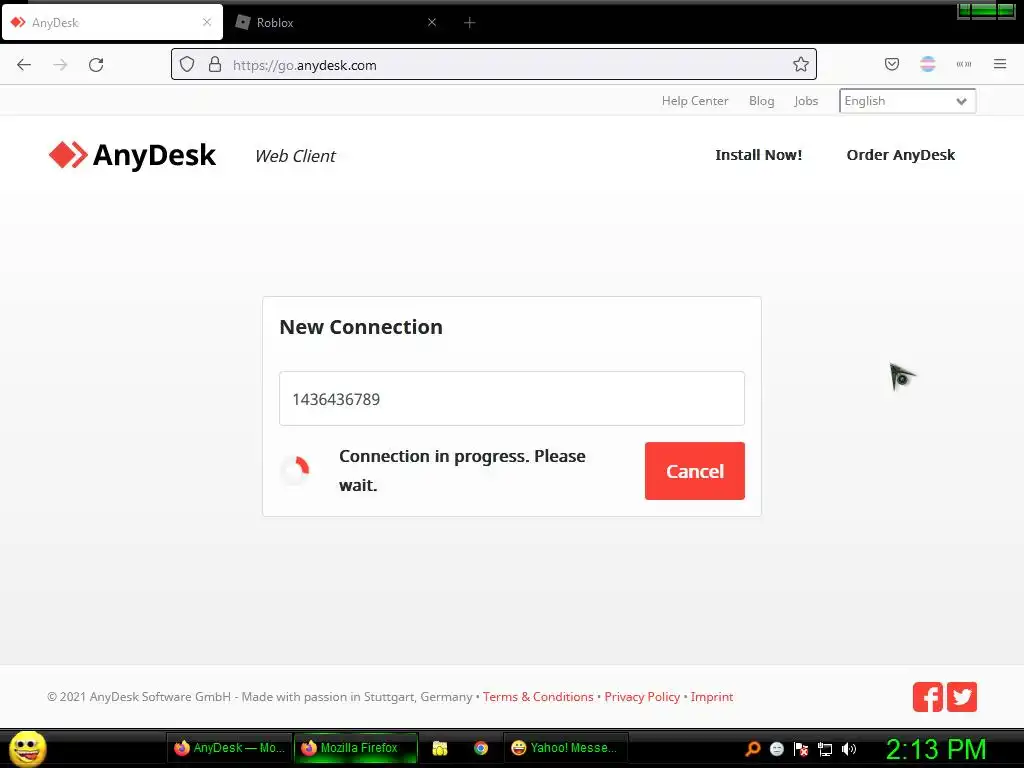Reload the page with refresh icon
1024x768 pixels.
[96, 65]
